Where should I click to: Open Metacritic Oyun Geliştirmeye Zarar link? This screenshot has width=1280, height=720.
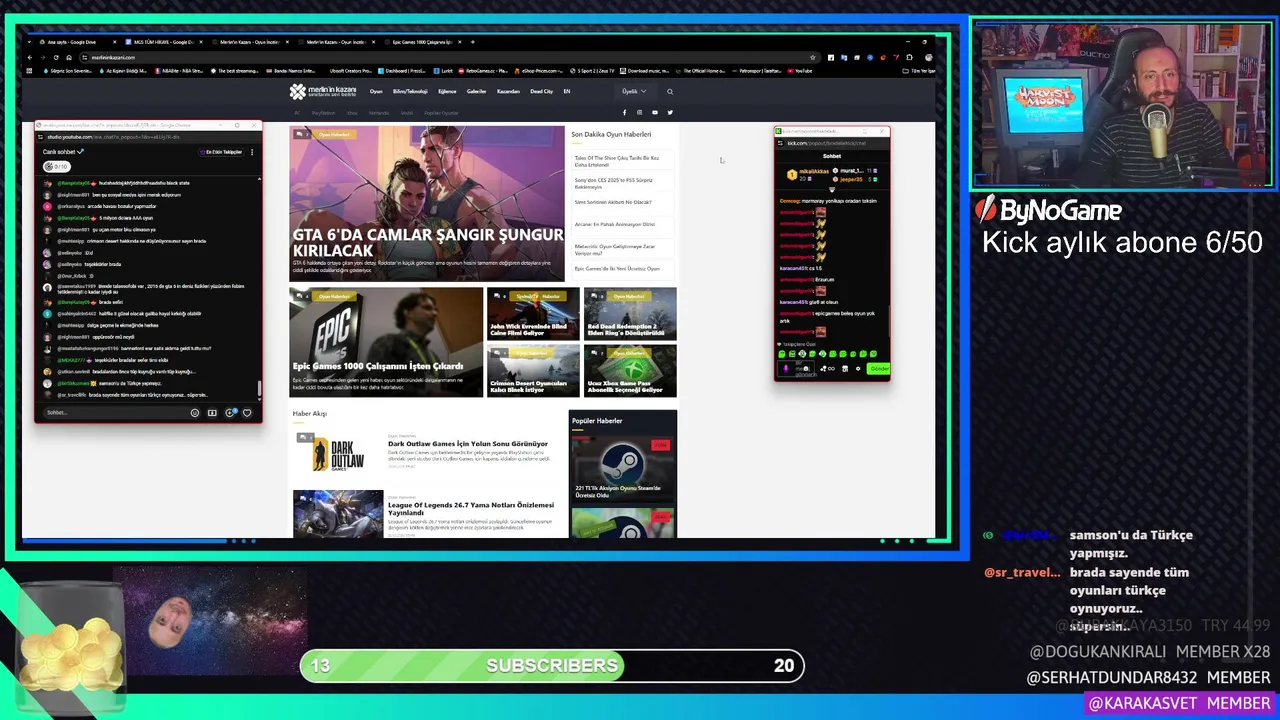[615, 249]
